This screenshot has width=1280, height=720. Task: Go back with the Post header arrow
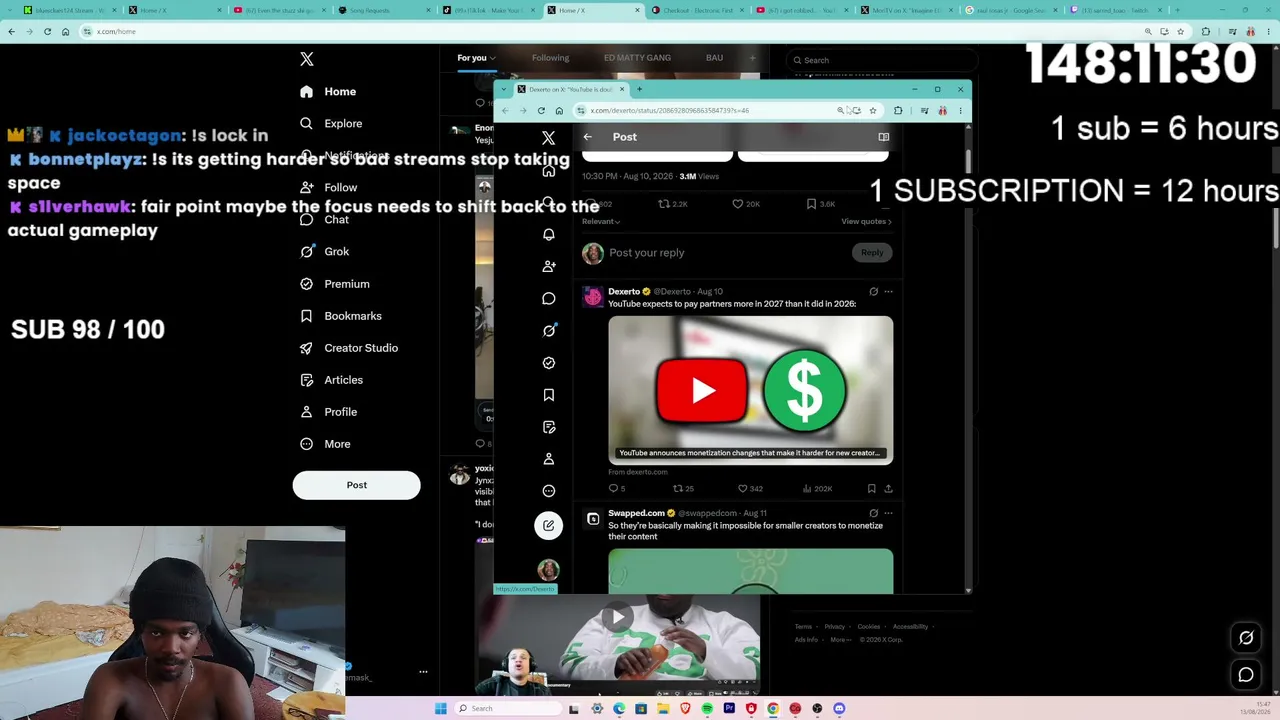(x=588, y=137)
